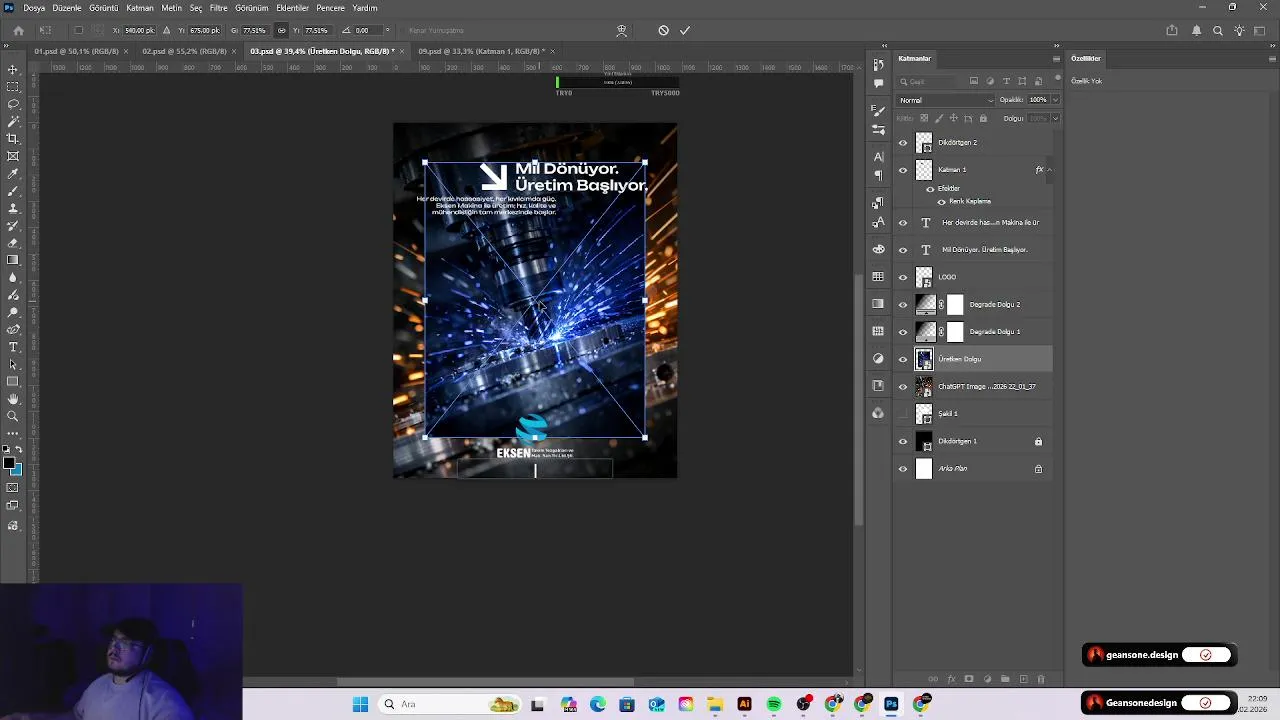
Task: Select the Lasso tool
Action: tap(13, 104)
